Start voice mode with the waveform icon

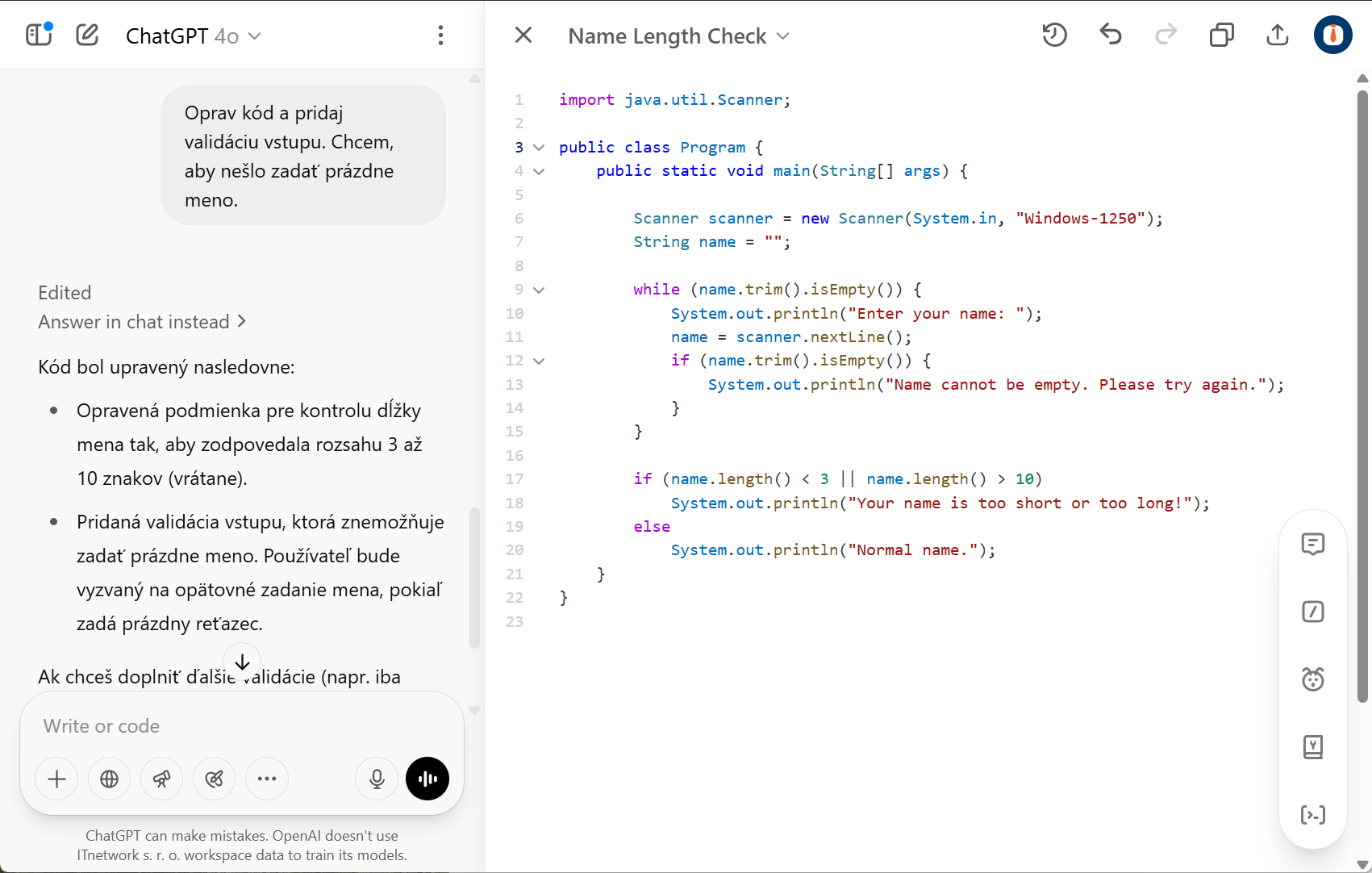pyautogui.click(x=427, y=779)
